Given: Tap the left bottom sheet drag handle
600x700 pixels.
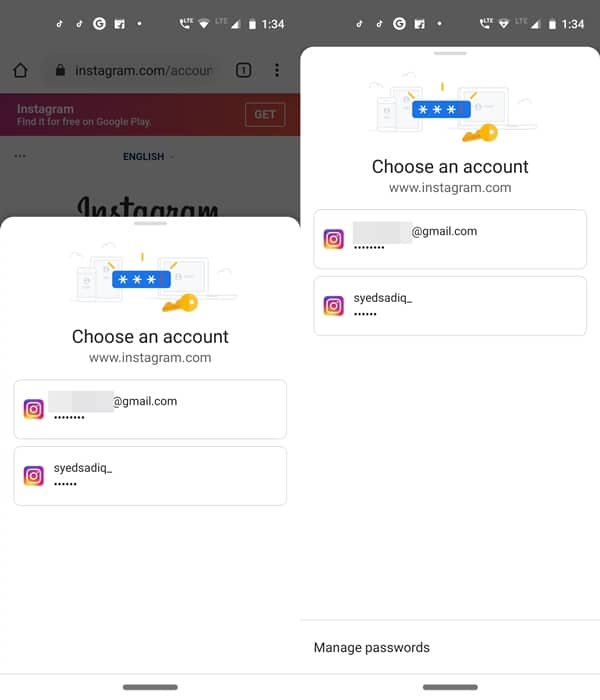Looking at the screenshot, I should 150,223.
